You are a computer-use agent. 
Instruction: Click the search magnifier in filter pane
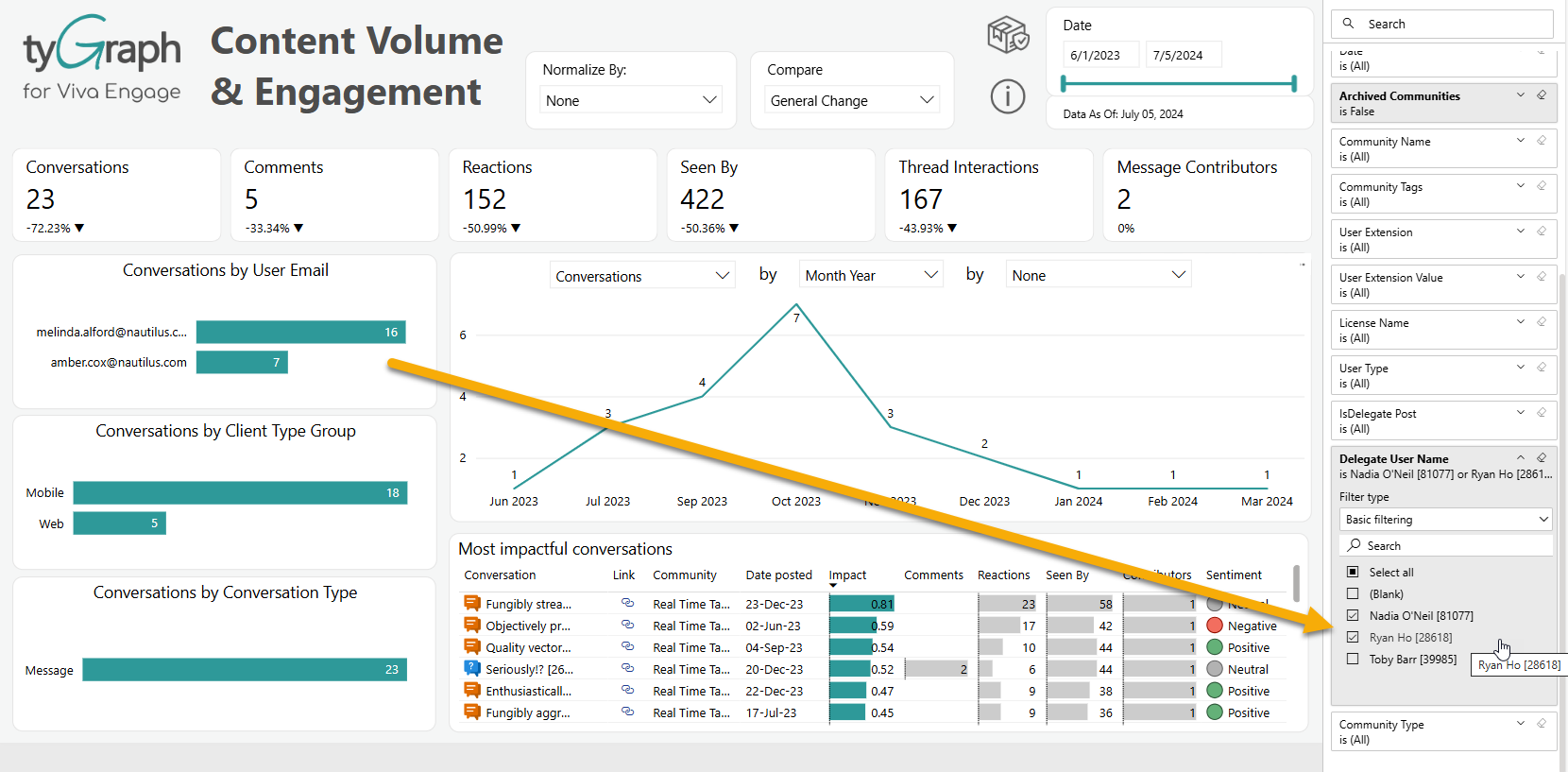point(1349,24)
